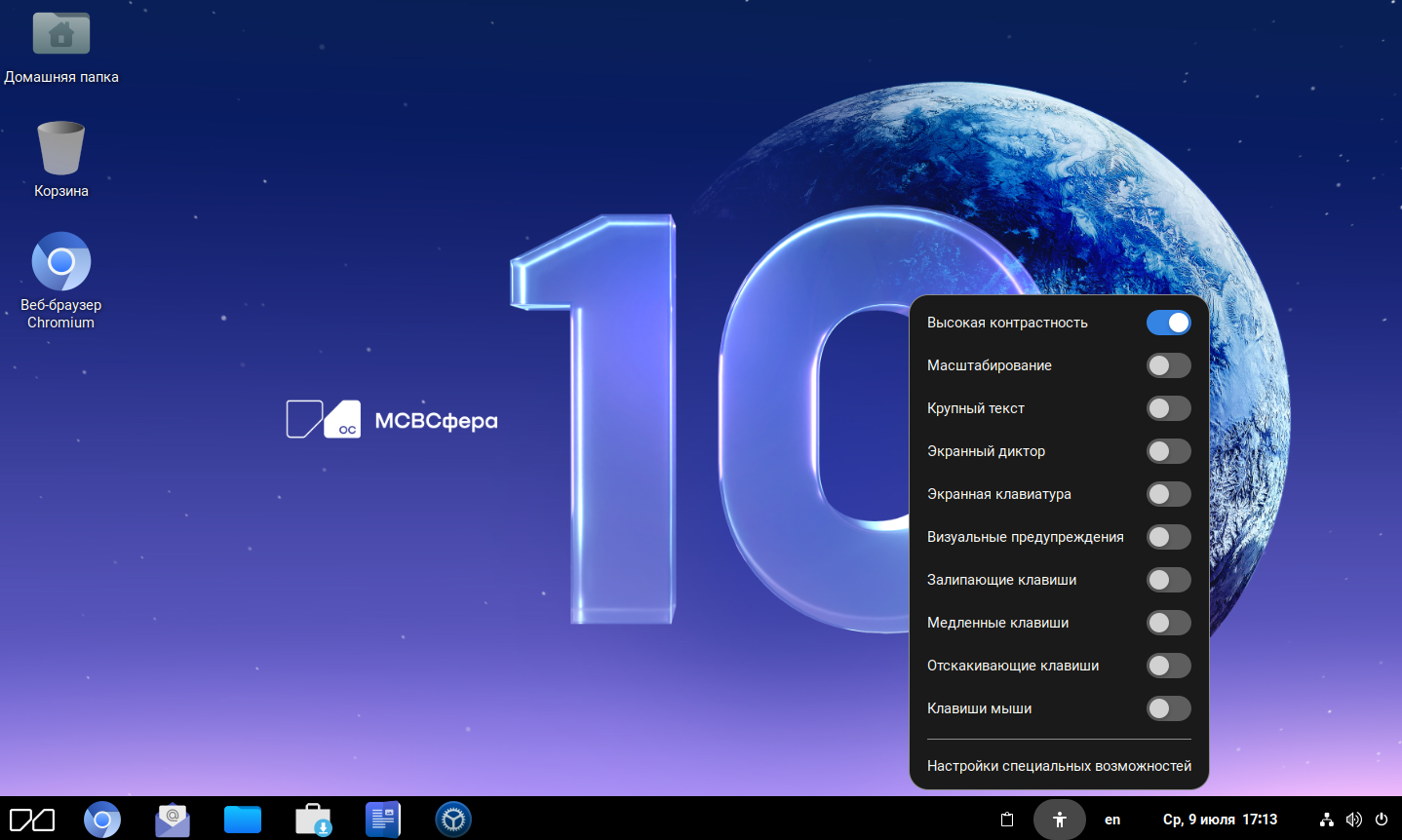Enable the Масштабирование switch
The image size is (1402, 840).
(x=1168, y=365)
